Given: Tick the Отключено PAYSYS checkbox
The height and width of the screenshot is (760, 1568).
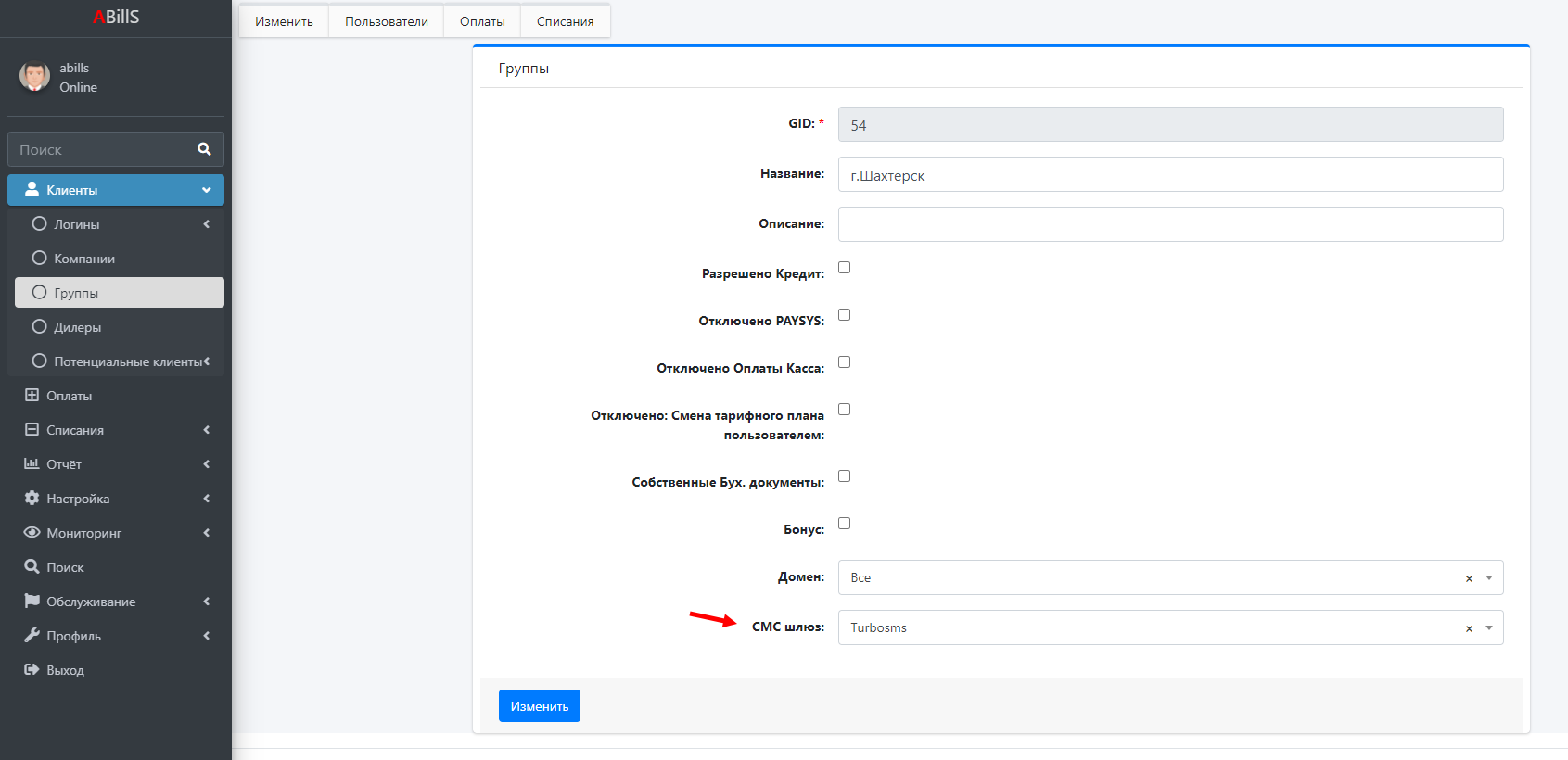Looking at the screenshot, I should pos(844,315).
